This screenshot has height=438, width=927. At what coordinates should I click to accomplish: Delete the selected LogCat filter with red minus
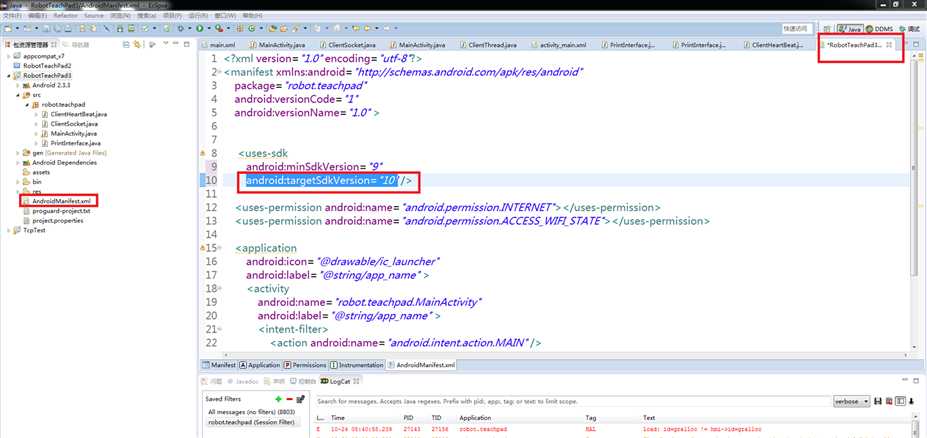tap(289, 399)
